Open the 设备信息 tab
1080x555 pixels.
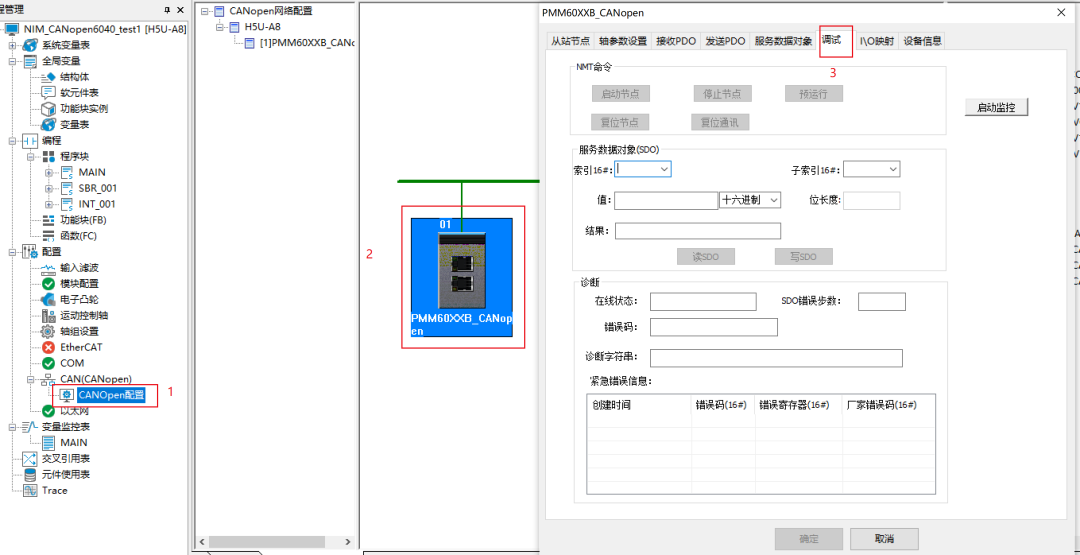(x=922, y=41)
